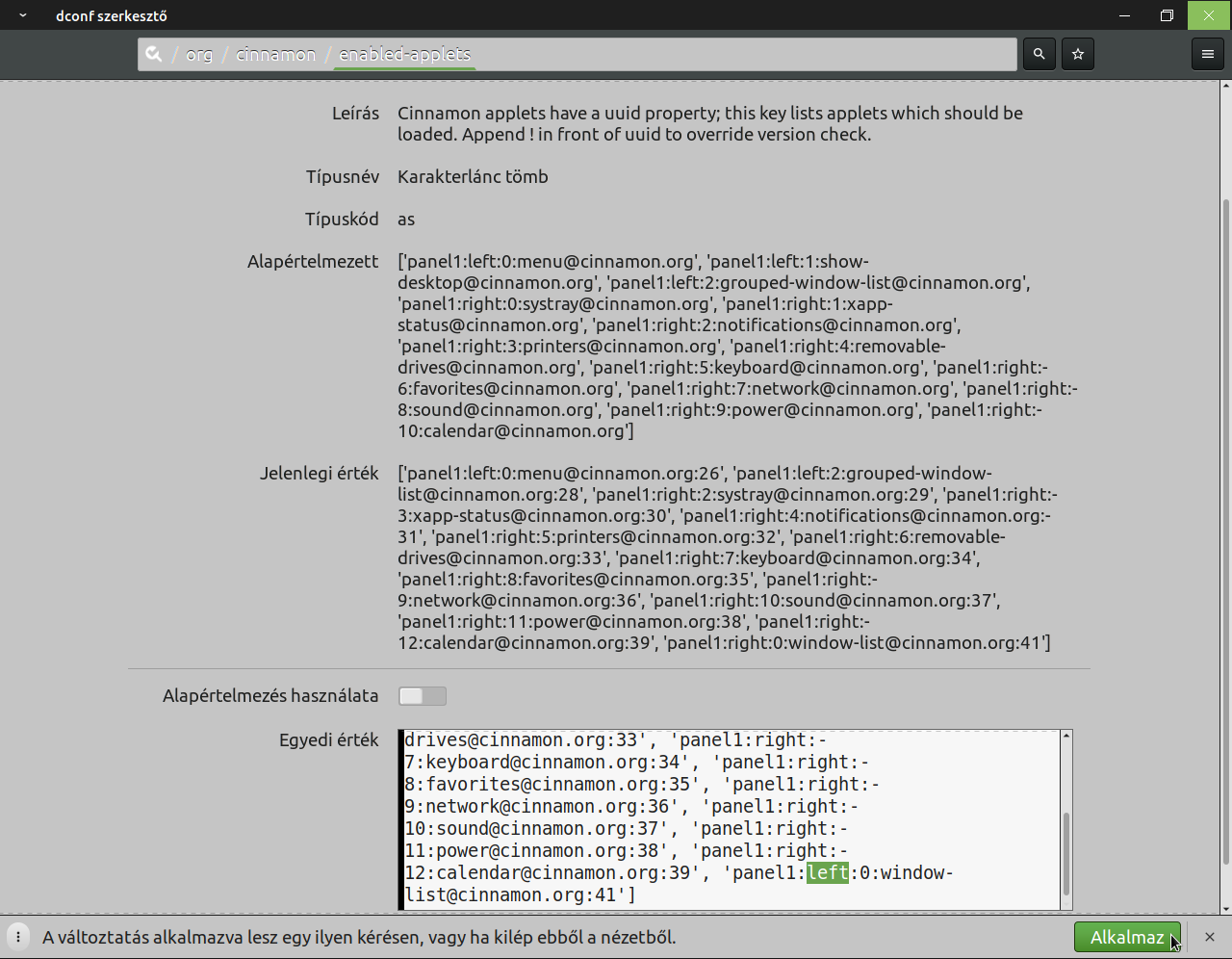Click the highlighted 'left' word in text field
The image size is (1232, 959).
tap(828, 873)
